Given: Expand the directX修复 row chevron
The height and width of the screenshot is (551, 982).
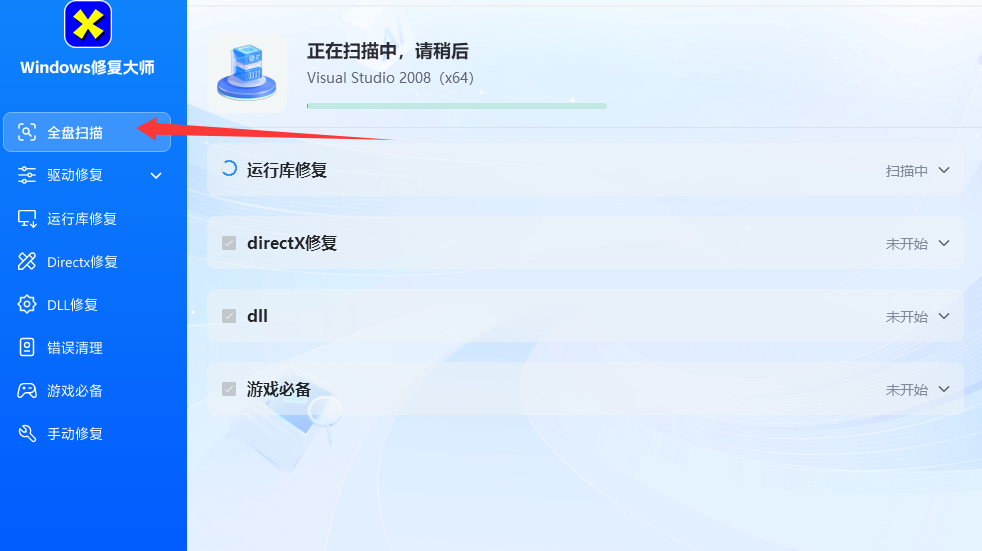Looking at the screenshot, I should [944, 243].
